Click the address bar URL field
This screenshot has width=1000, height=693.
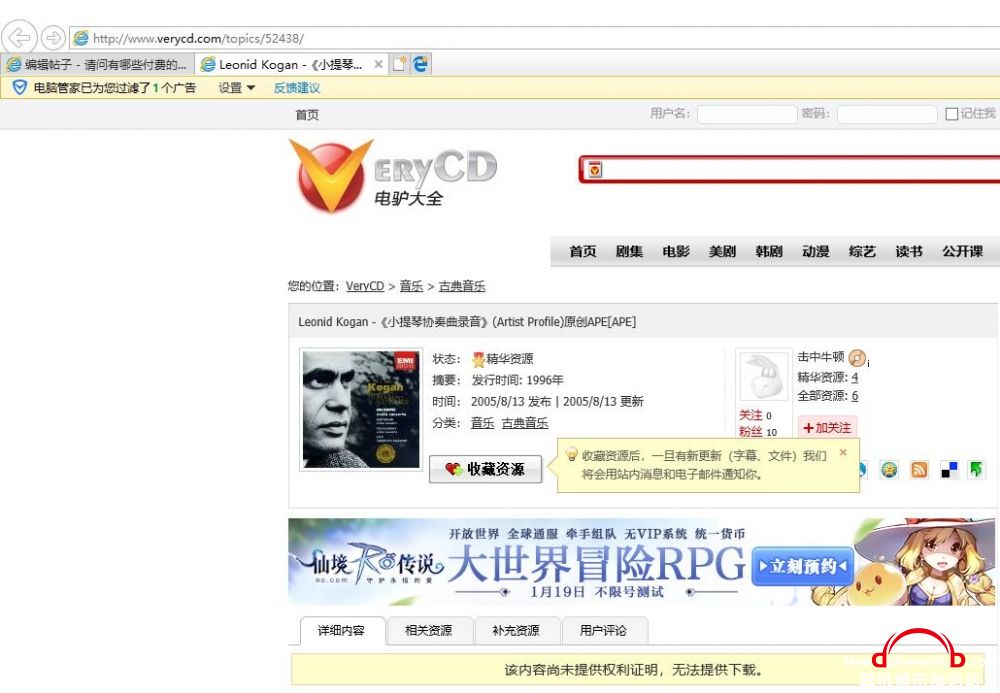coord(534,38)
